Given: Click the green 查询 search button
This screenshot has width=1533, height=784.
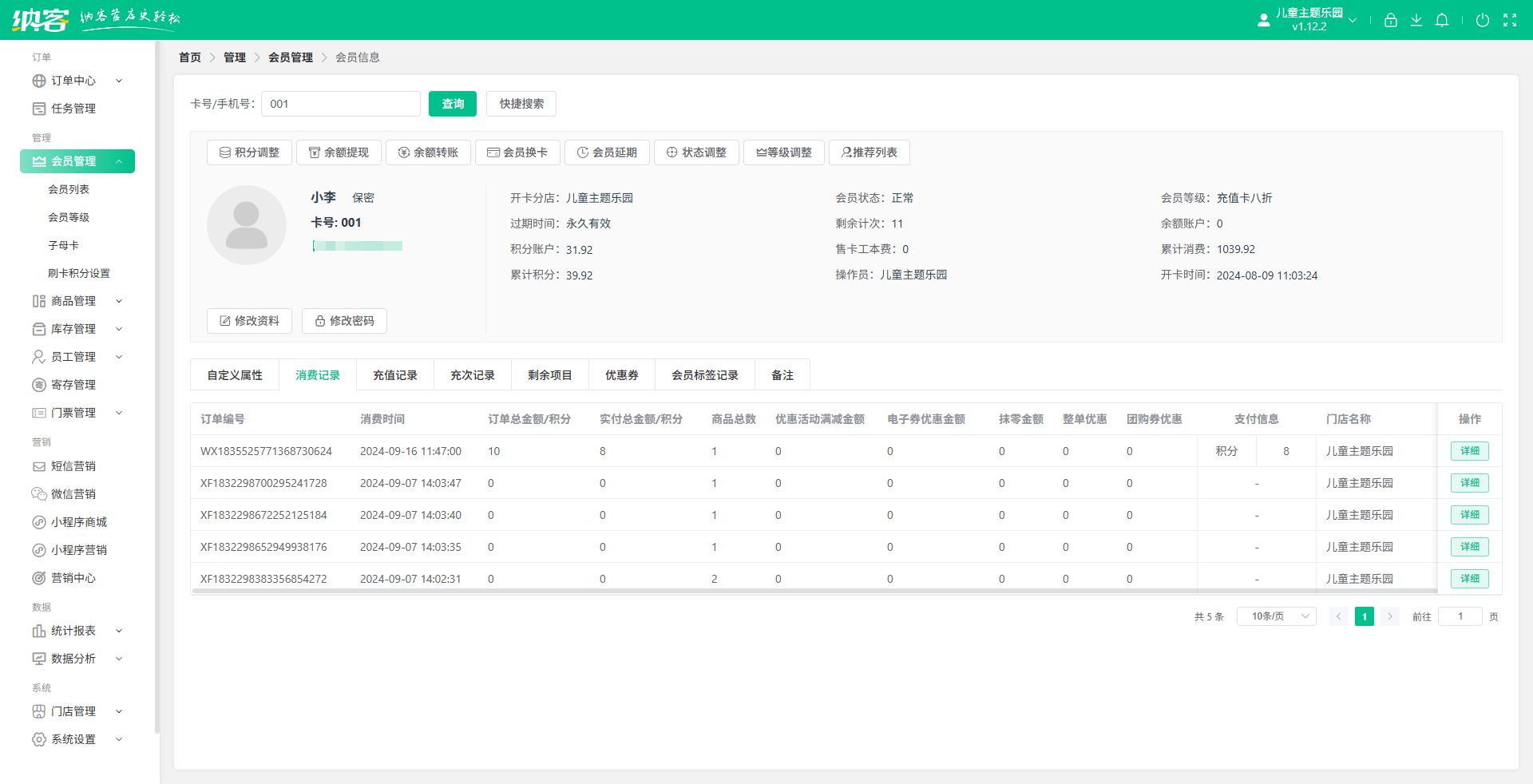Looking at the screenshot, I should [x=452, y=104].
